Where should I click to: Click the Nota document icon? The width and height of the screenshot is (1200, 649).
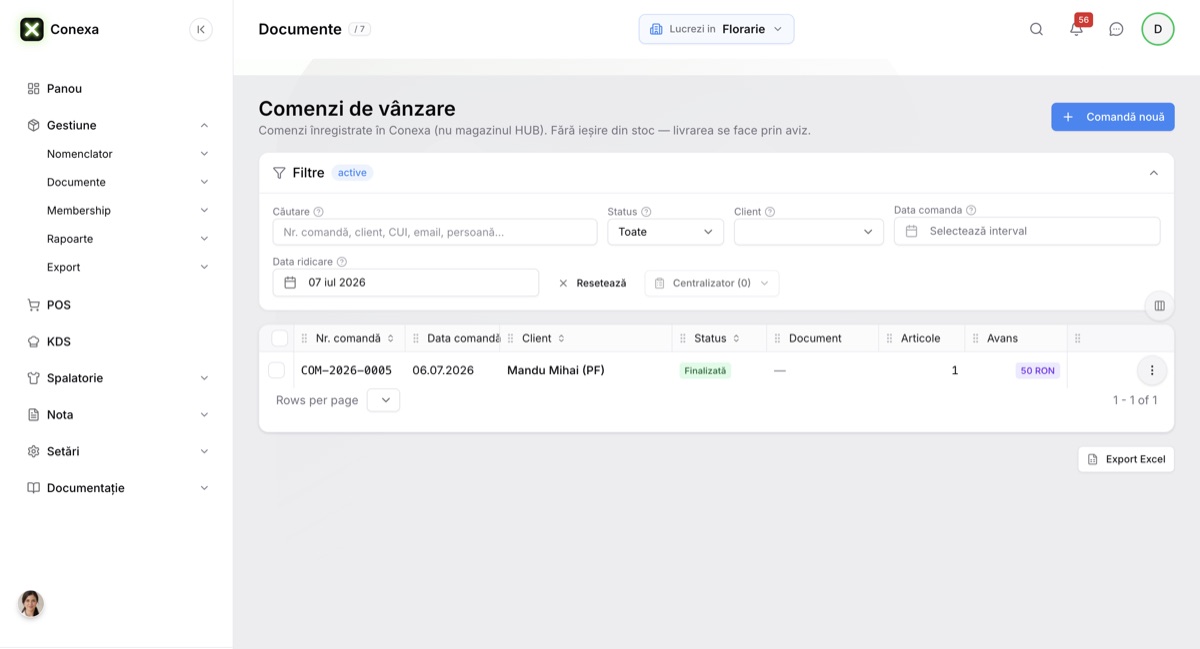33,415
